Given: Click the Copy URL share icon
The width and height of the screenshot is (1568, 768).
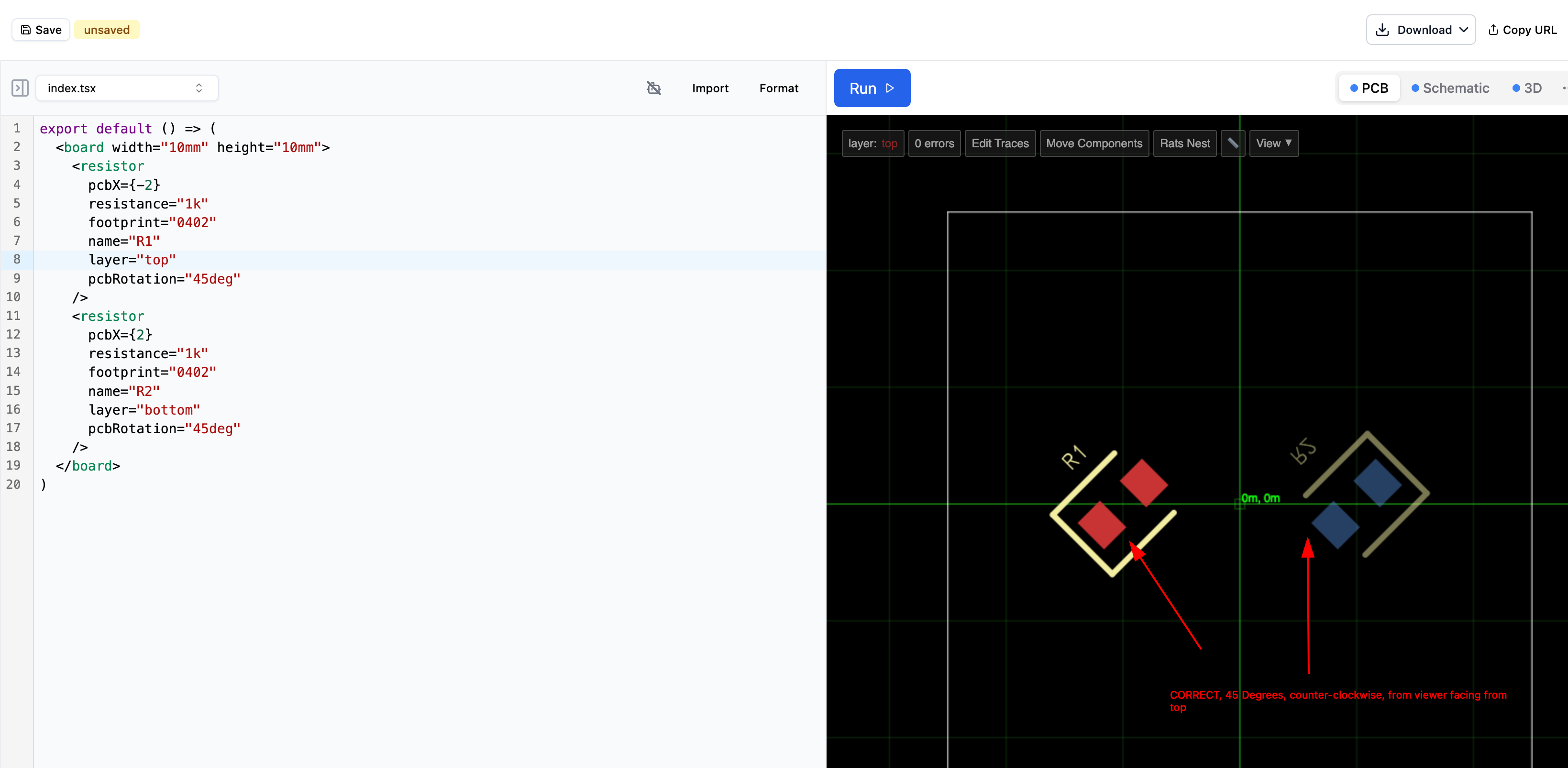Looking at the screenshot, I should point(1493,30).
